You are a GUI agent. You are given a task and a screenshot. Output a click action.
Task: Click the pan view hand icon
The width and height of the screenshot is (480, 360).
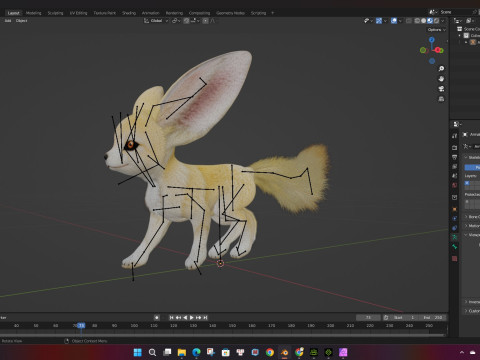441,79
